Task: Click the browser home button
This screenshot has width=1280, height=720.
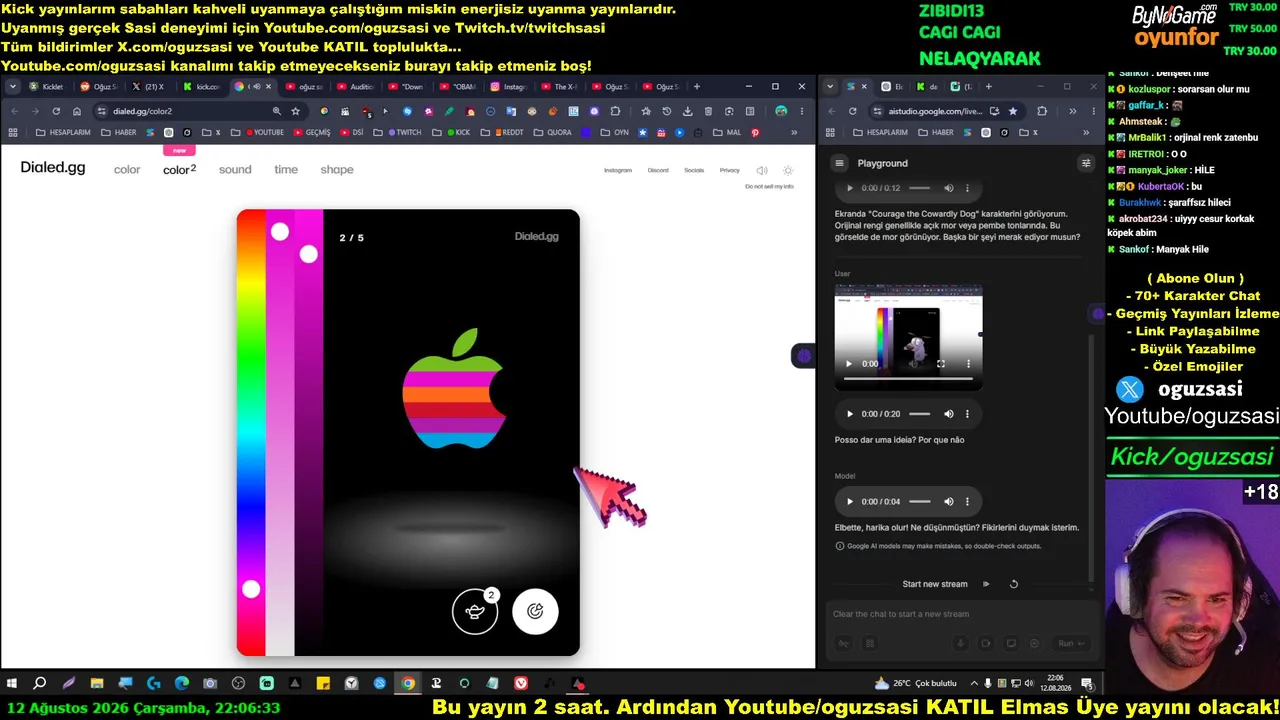Action: (x=77, y=111)
